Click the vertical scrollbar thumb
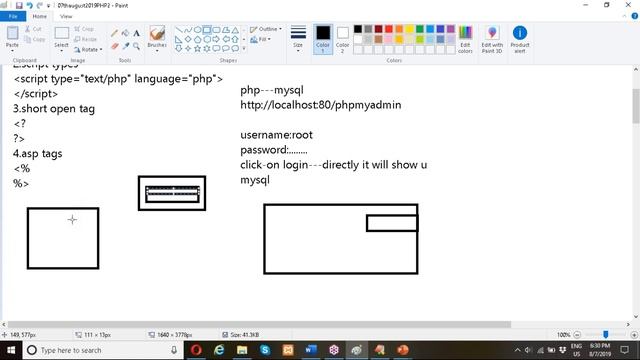This screenshot has height=360, width=640. click(x=636, y=105)
